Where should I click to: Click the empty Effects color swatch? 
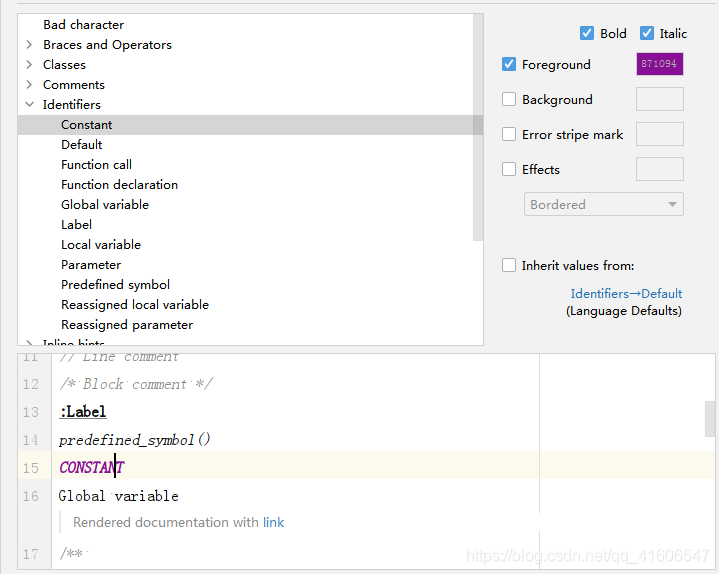(x=659, y=169)
